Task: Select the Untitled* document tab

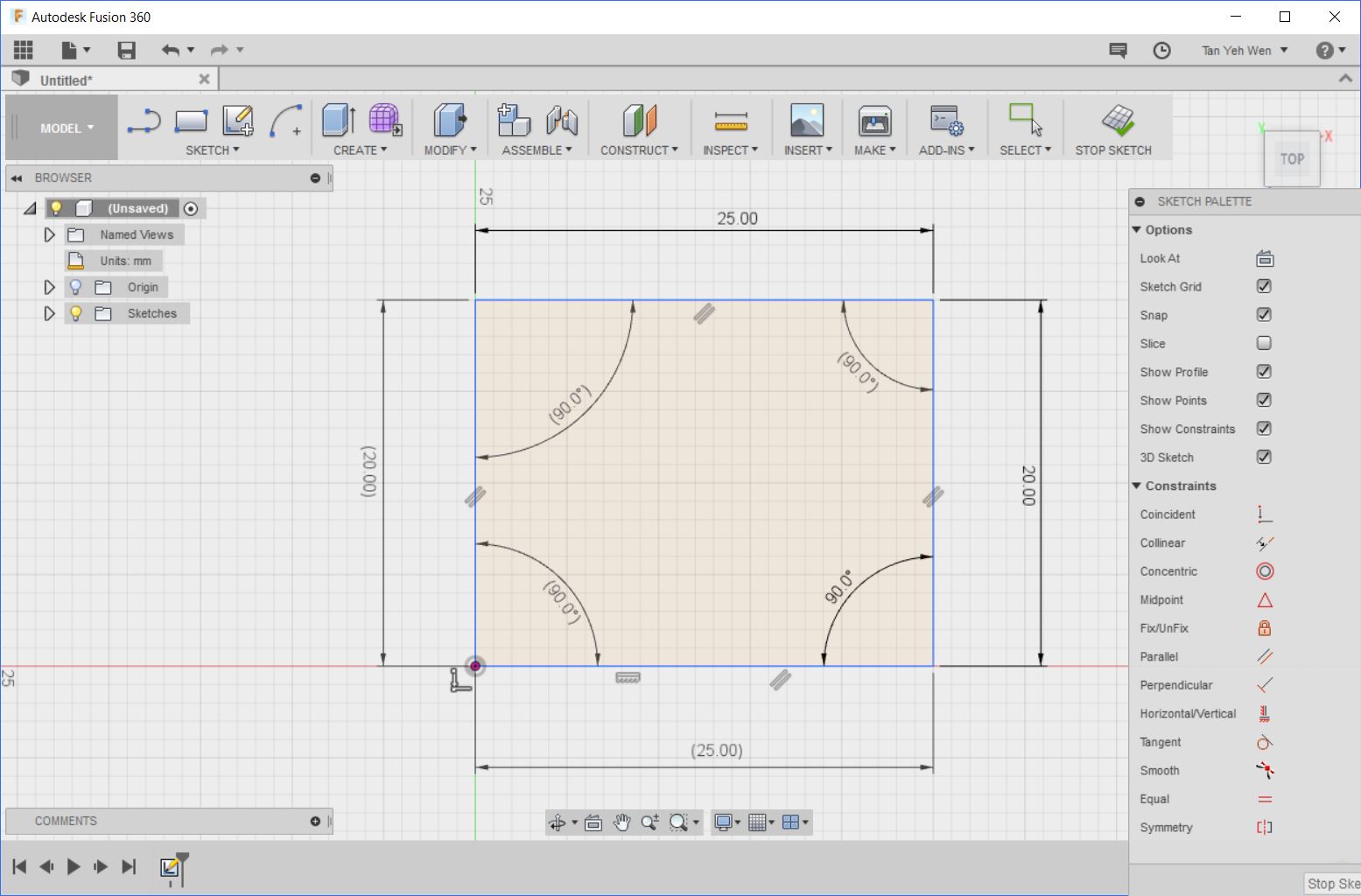Action: click(x=110, y=80)
